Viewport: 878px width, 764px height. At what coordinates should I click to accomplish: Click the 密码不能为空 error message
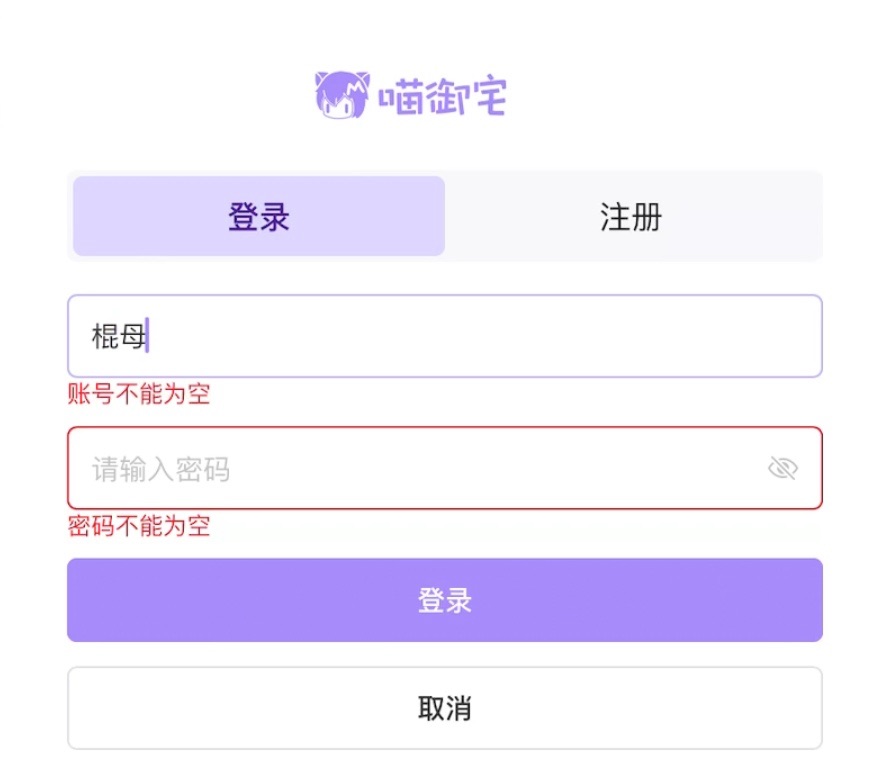coord(139,526)
